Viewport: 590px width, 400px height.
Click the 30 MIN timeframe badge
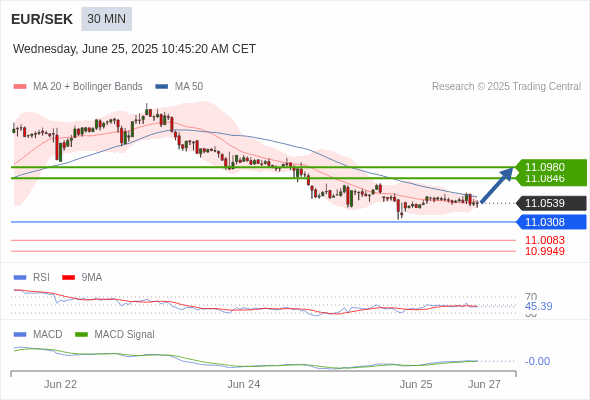pyautogui.click(x=106, y=19)
